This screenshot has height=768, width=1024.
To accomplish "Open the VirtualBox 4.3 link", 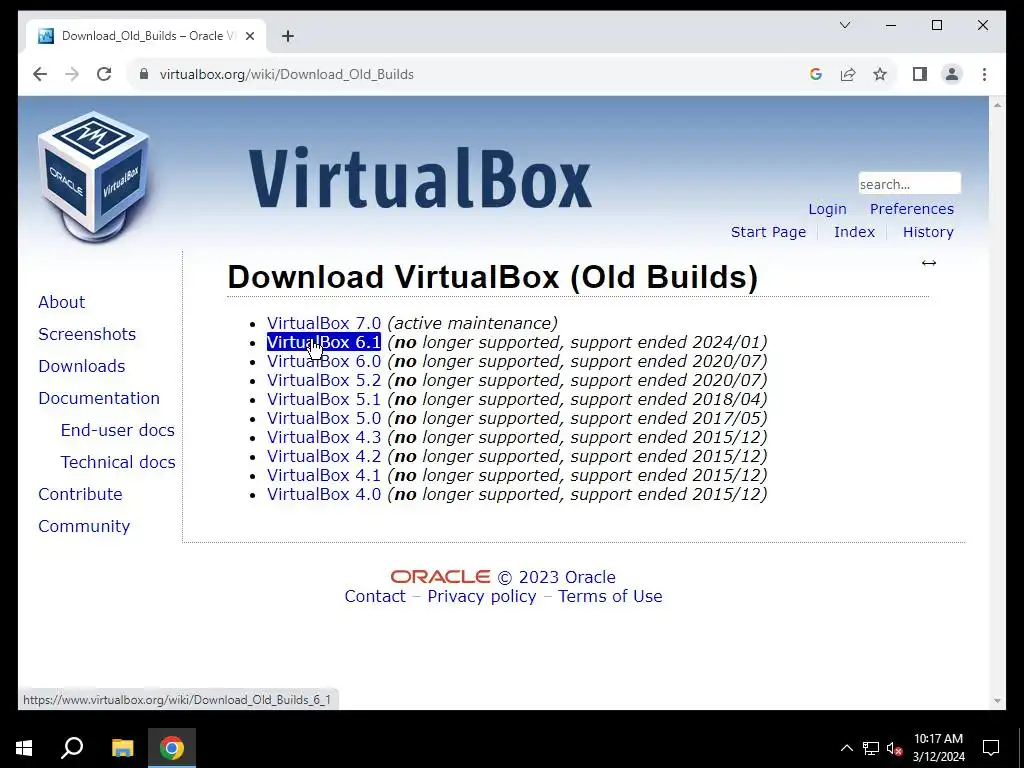I will [323, 437].
